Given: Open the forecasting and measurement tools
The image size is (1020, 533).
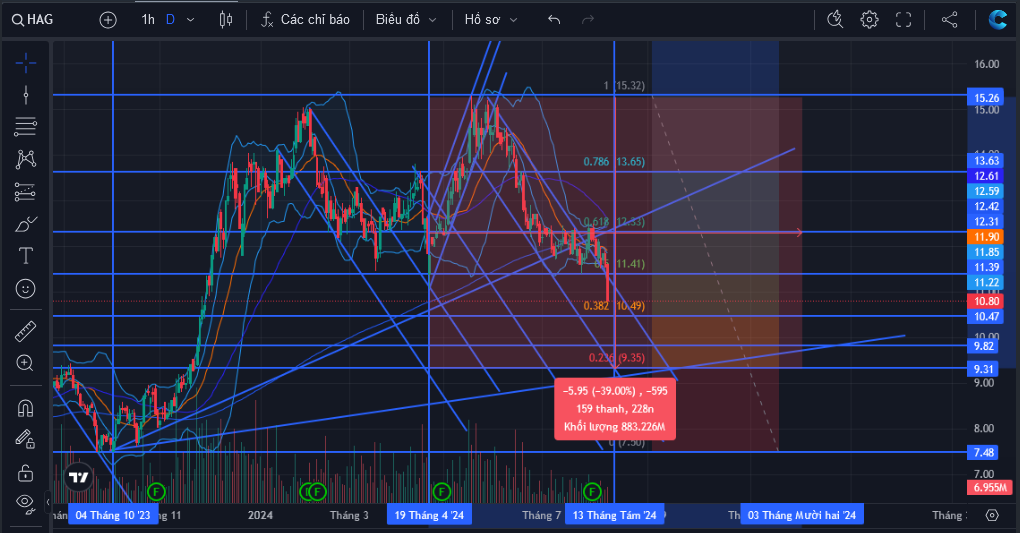Looking at the screenshot, I should [x=25, y=191].
